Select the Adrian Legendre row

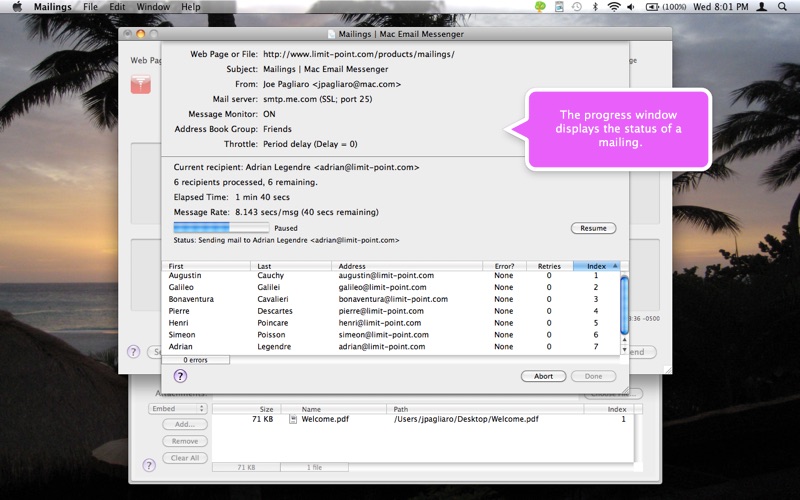pos(391,346)
